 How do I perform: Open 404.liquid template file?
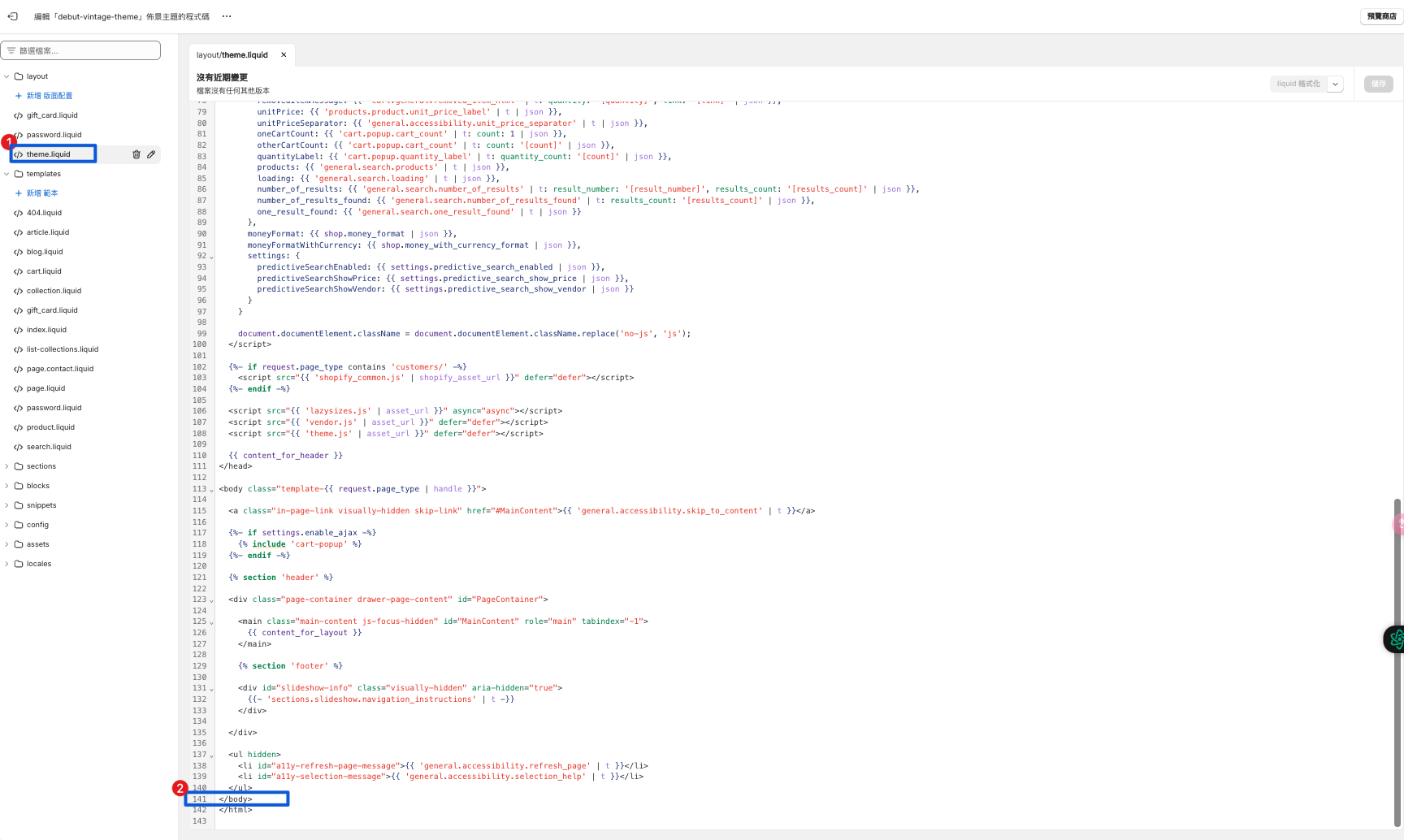(x=44, y=213)
